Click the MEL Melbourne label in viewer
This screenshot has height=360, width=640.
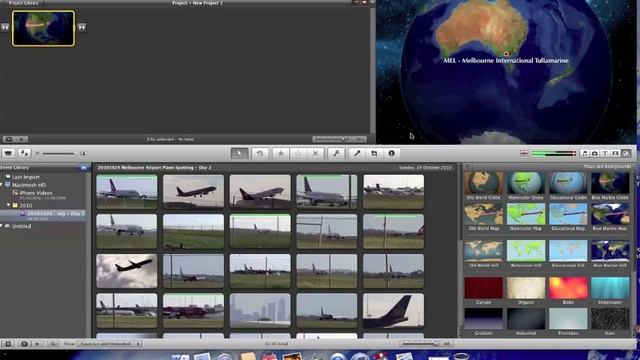(x=506, y=60)
